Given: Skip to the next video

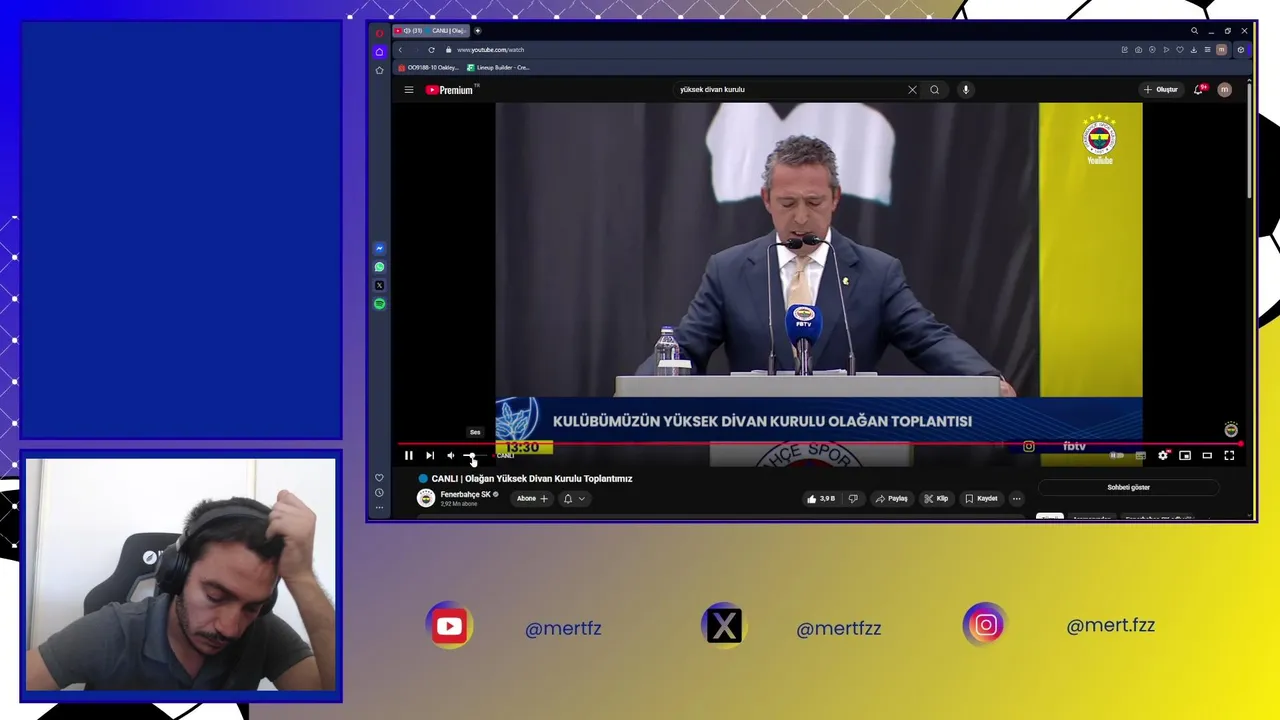Looking at the screenshot, I should coord(430,455).
